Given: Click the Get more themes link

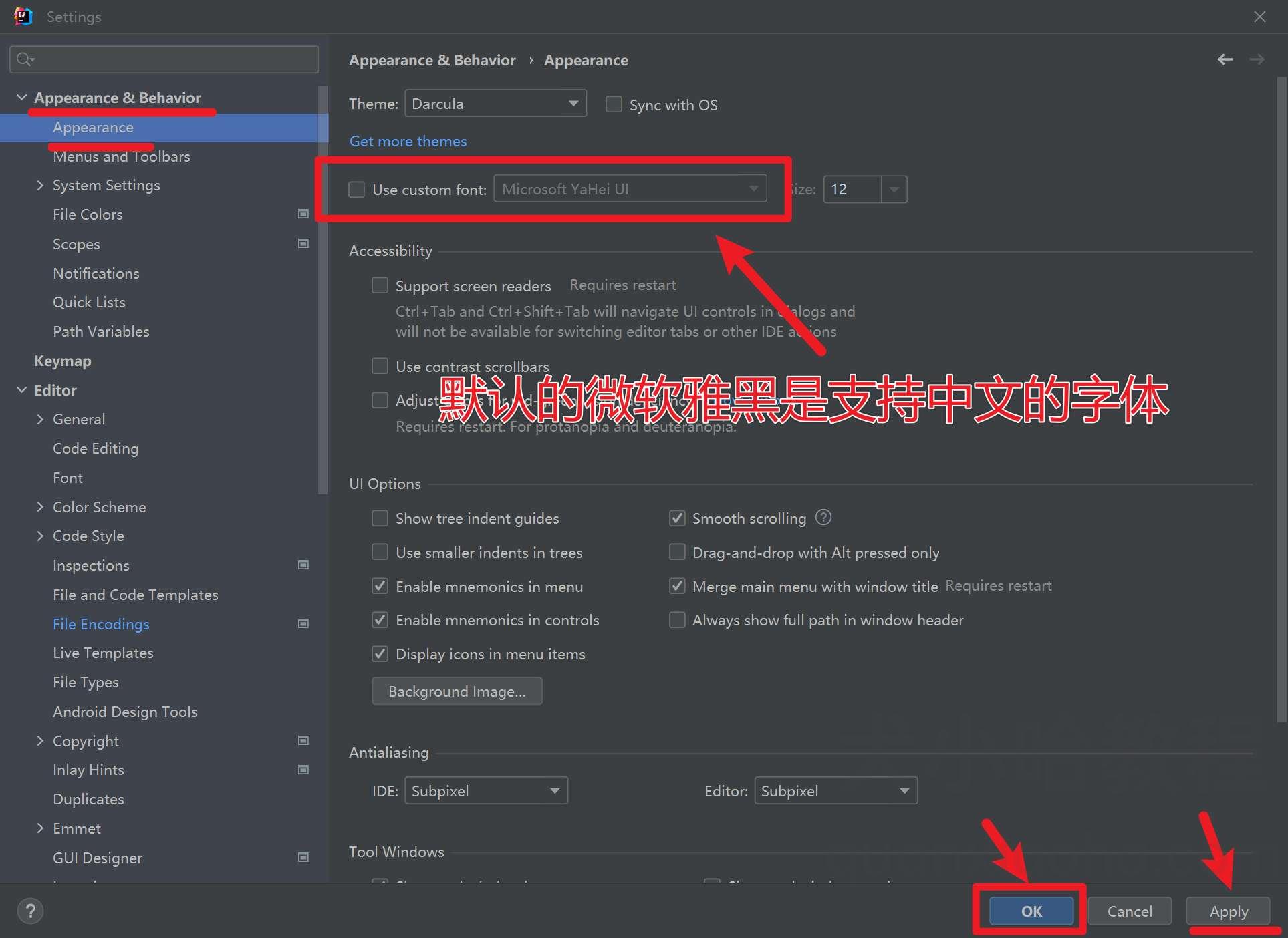Looking at the screenshot, I should (407, 140).
